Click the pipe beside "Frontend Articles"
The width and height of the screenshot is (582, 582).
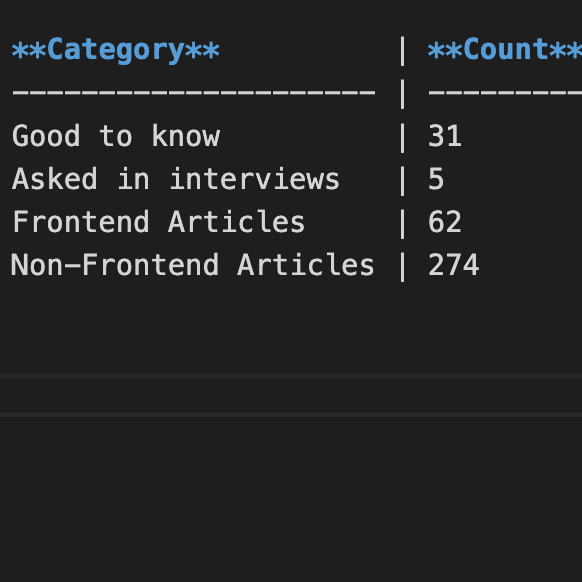click(x=402, y=223)
